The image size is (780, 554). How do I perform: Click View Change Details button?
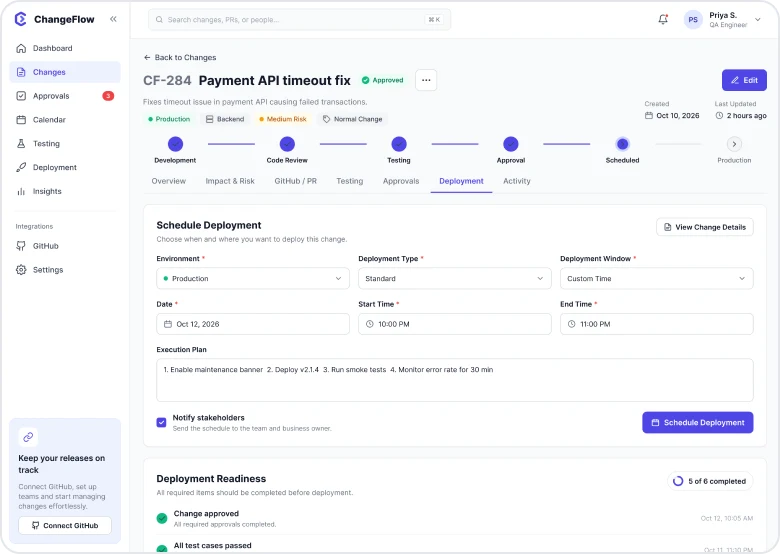(704, 227)
